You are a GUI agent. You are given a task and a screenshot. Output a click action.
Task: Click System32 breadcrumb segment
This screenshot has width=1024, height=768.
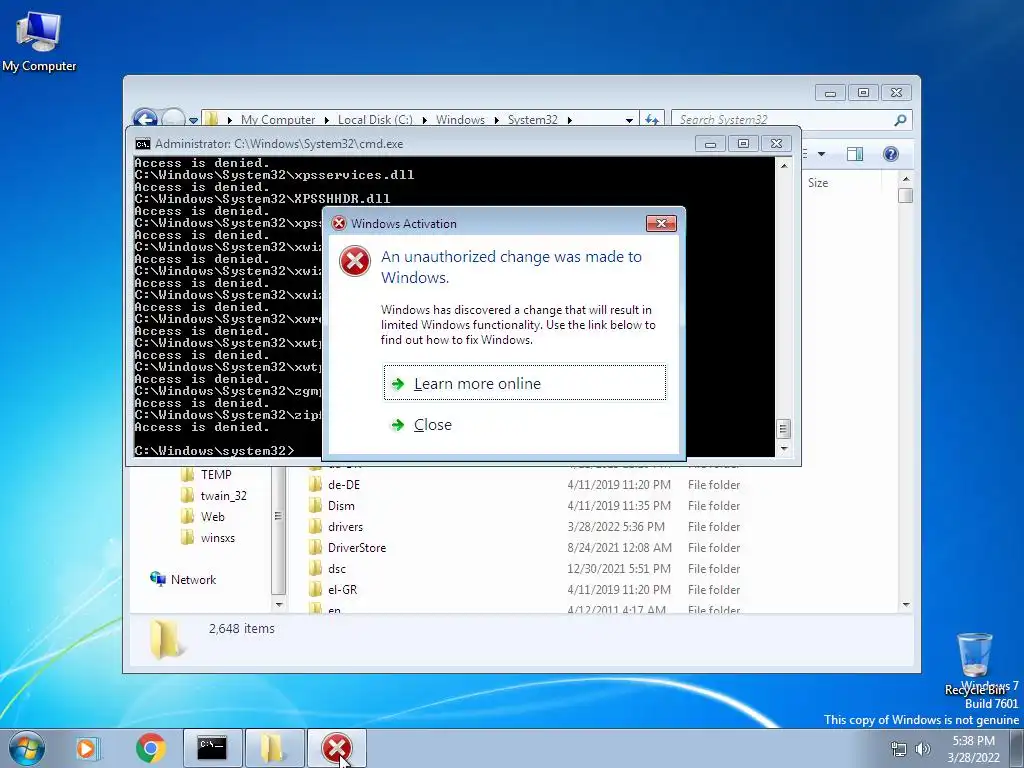pyautogui.click(x=532, y=120)
